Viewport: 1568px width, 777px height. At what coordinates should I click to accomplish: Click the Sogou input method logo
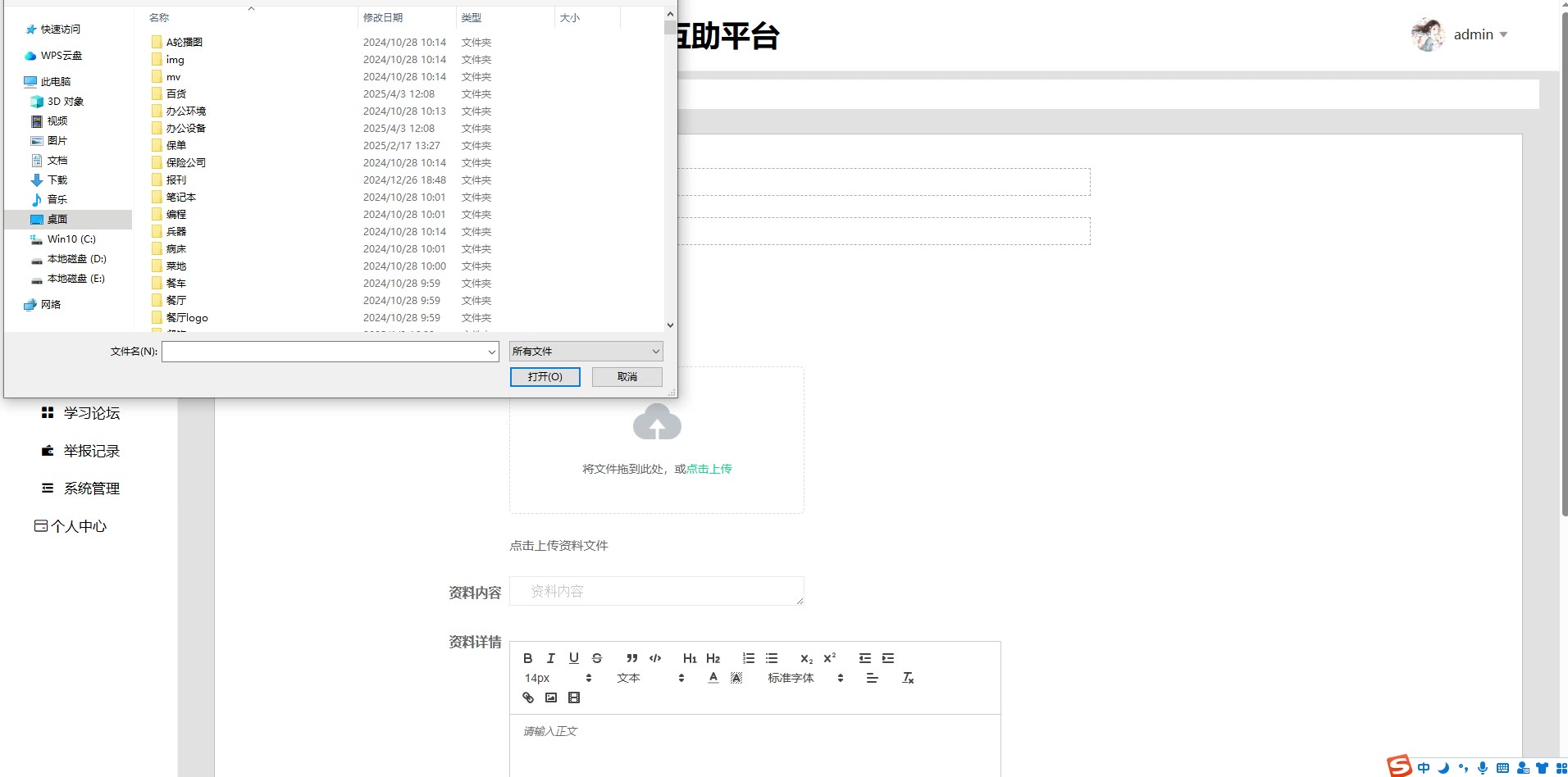click(1399, 766)
